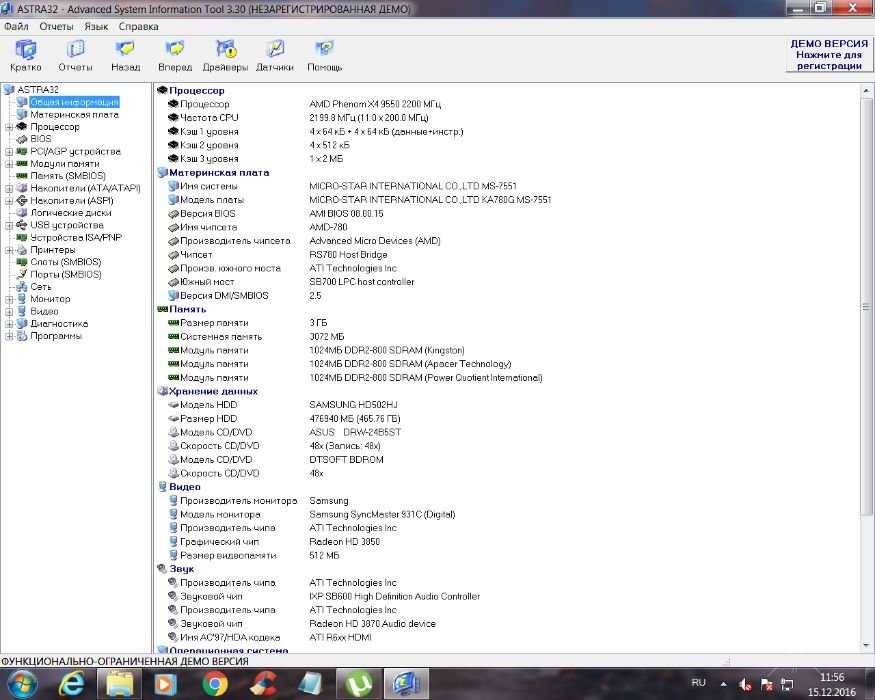Open Internet Explorer from the taskbar
The width and height of the screenshot is (875, 700).
click(x=72, y=684)
